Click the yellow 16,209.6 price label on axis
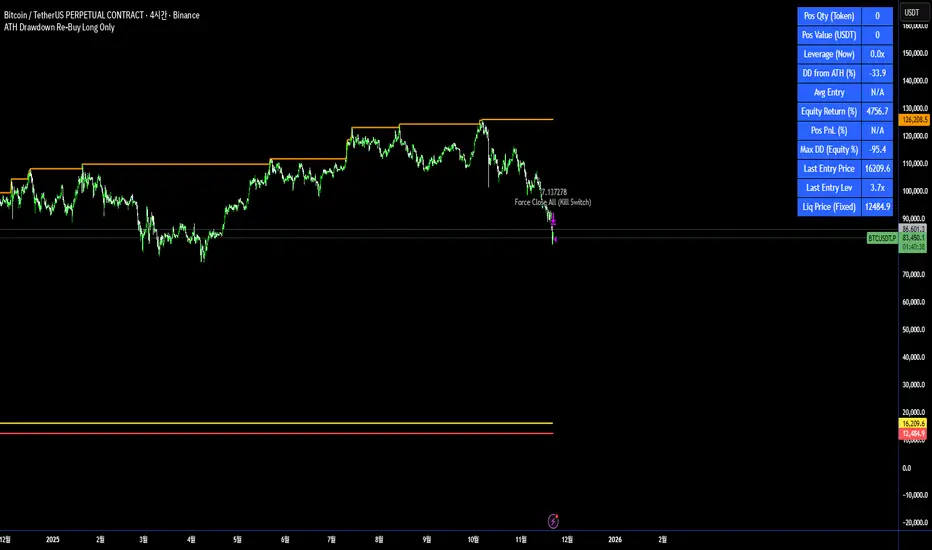This screenshot has width=932, height=550. point(913,423)
